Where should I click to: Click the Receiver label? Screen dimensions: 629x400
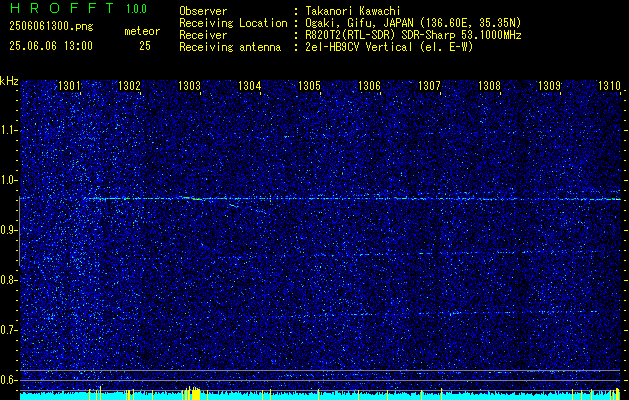click(203, 35)
